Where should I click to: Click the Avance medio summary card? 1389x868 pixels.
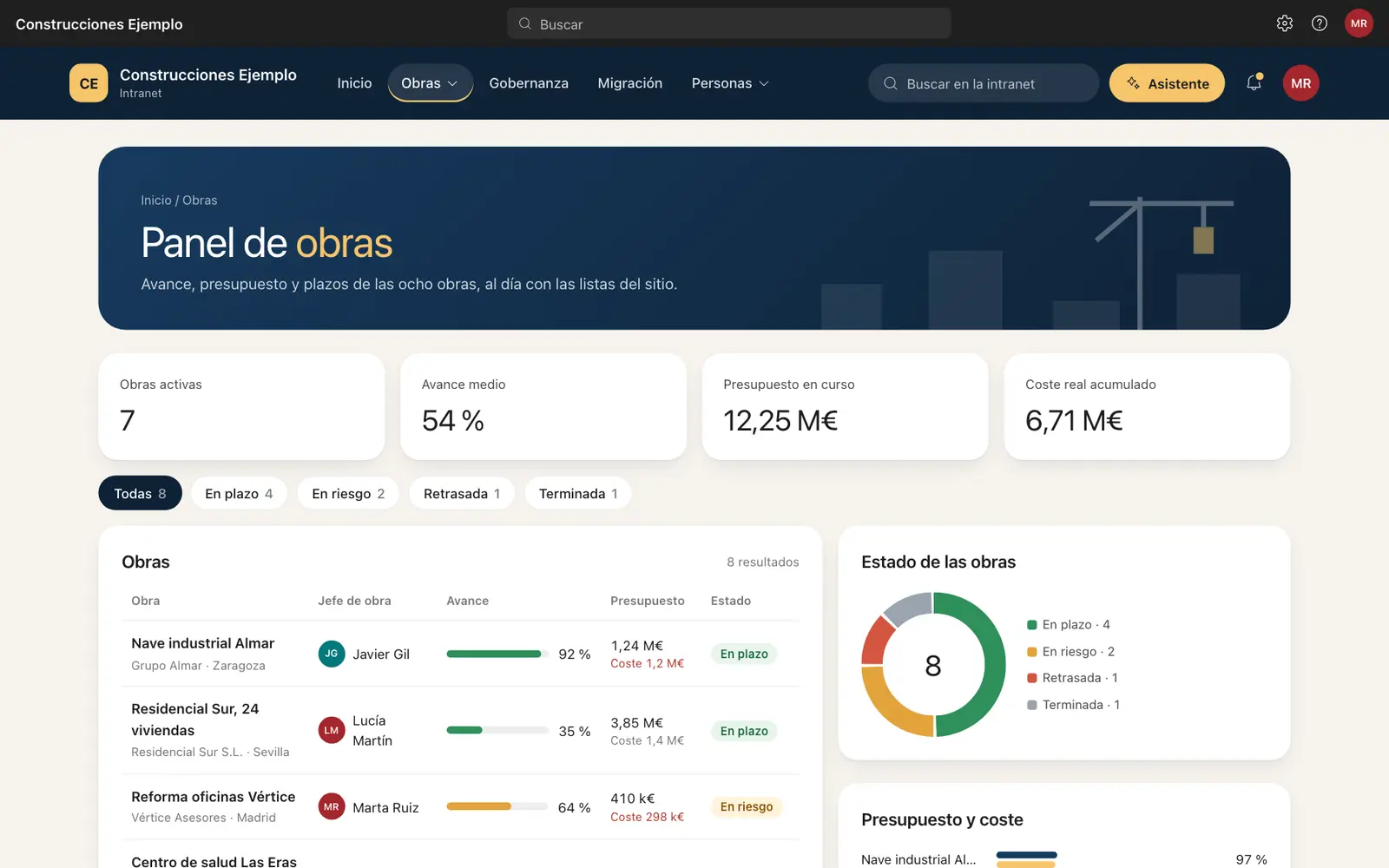tap(543, 406)
